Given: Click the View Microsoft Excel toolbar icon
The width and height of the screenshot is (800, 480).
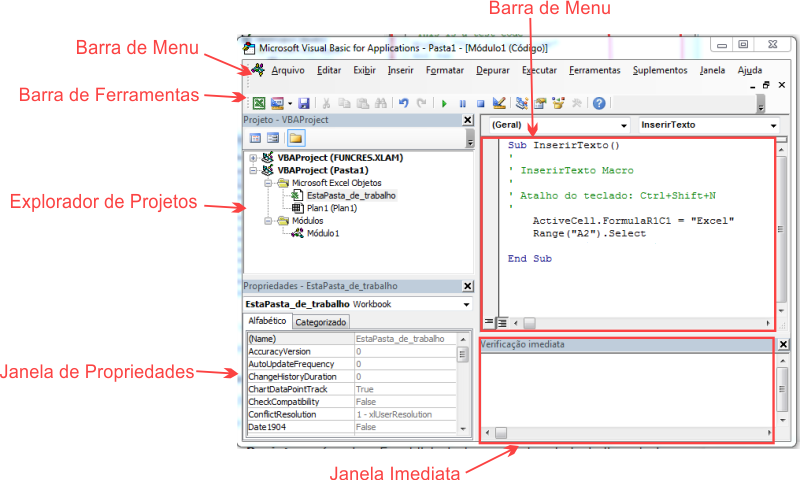Looking at the screenshot, I should tap(258, 103).
